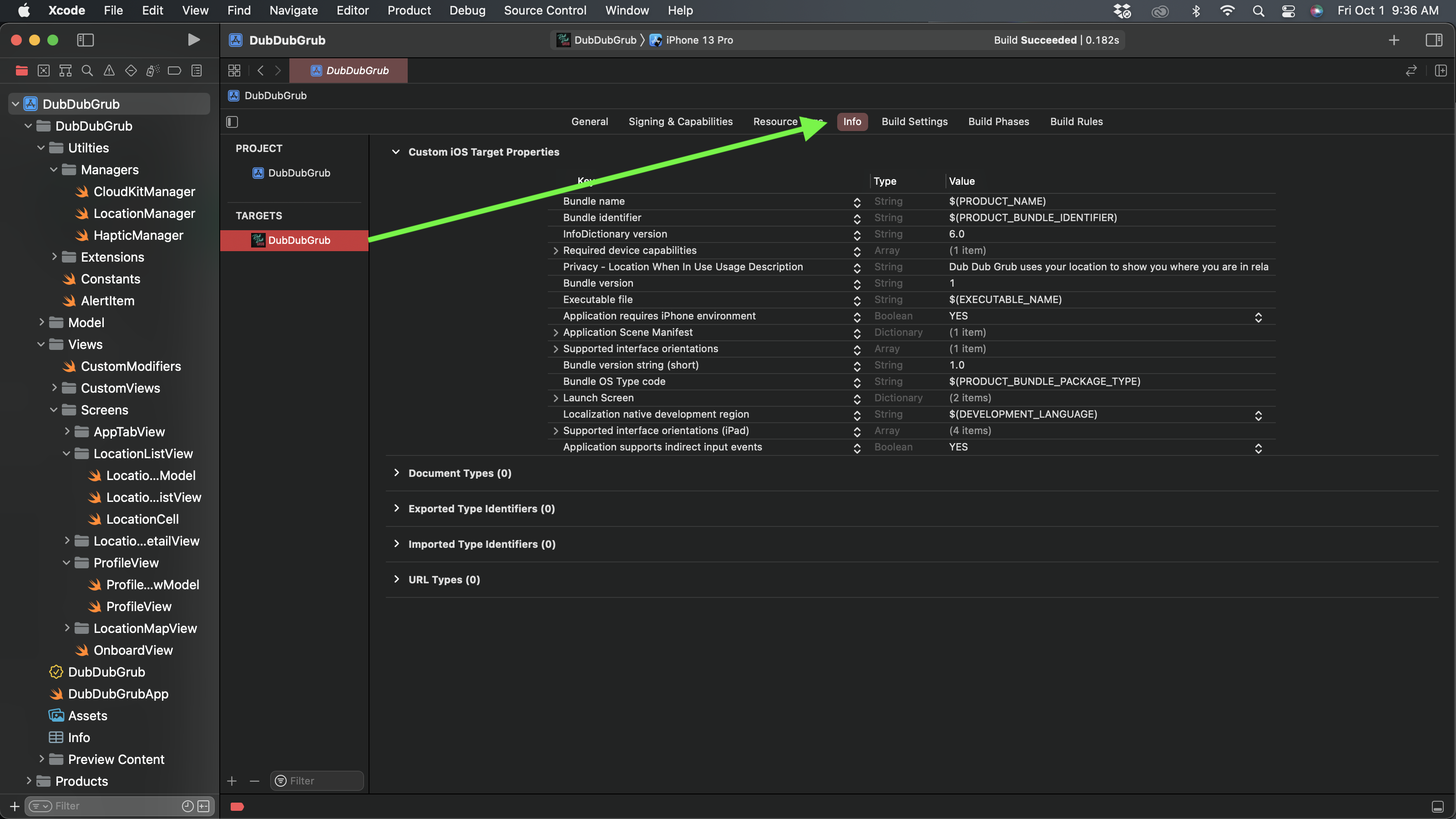Switch to Build Rules tab
The image size is (1456, 819).
point(1076,121)
